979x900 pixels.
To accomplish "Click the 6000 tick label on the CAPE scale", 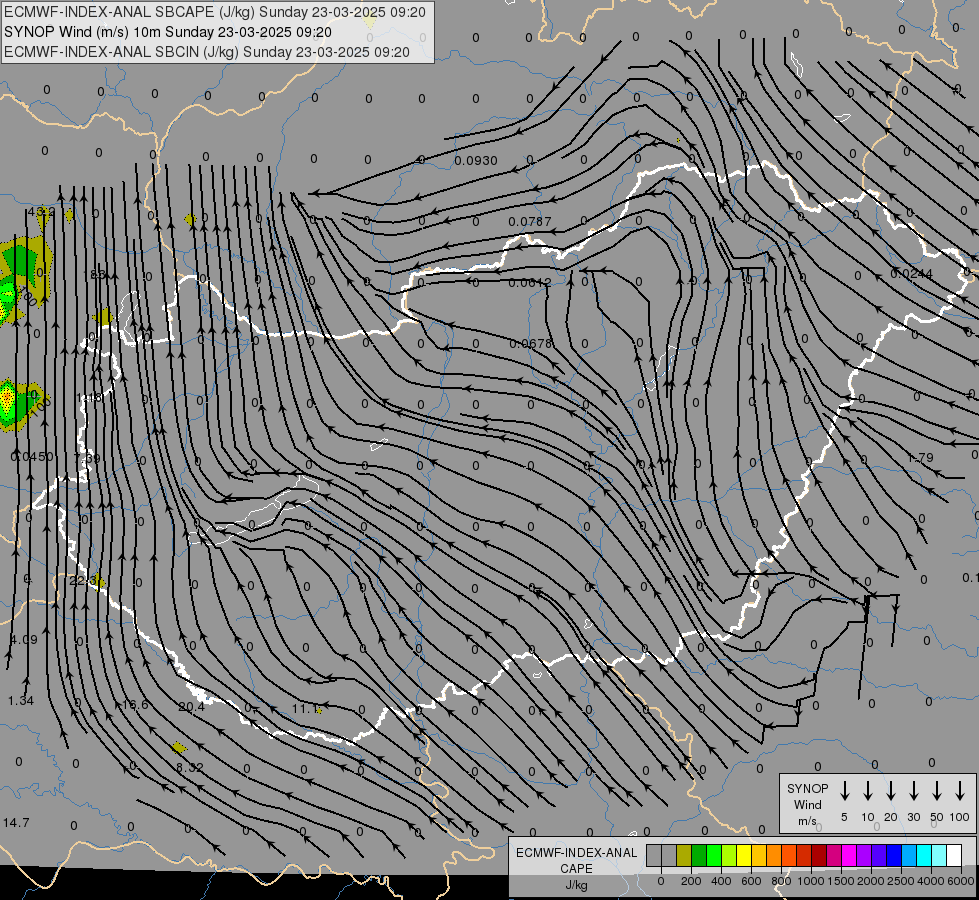I will click(x=961, y=881).
